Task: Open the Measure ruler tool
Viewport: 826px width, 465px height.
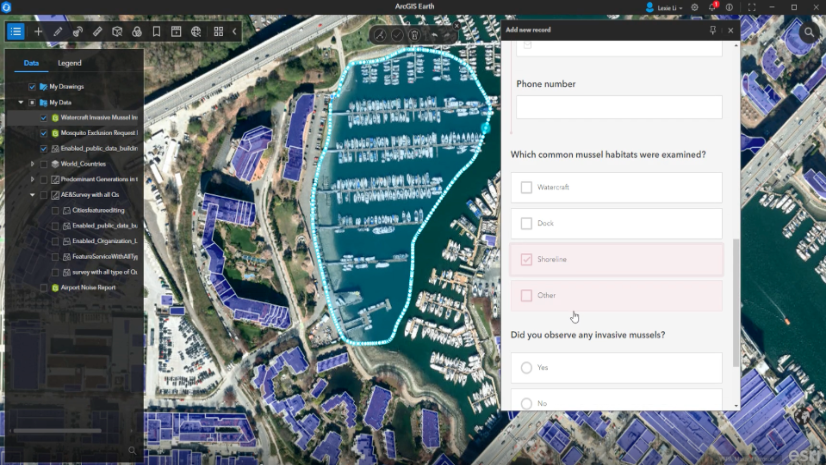Action: pos(97,31)
